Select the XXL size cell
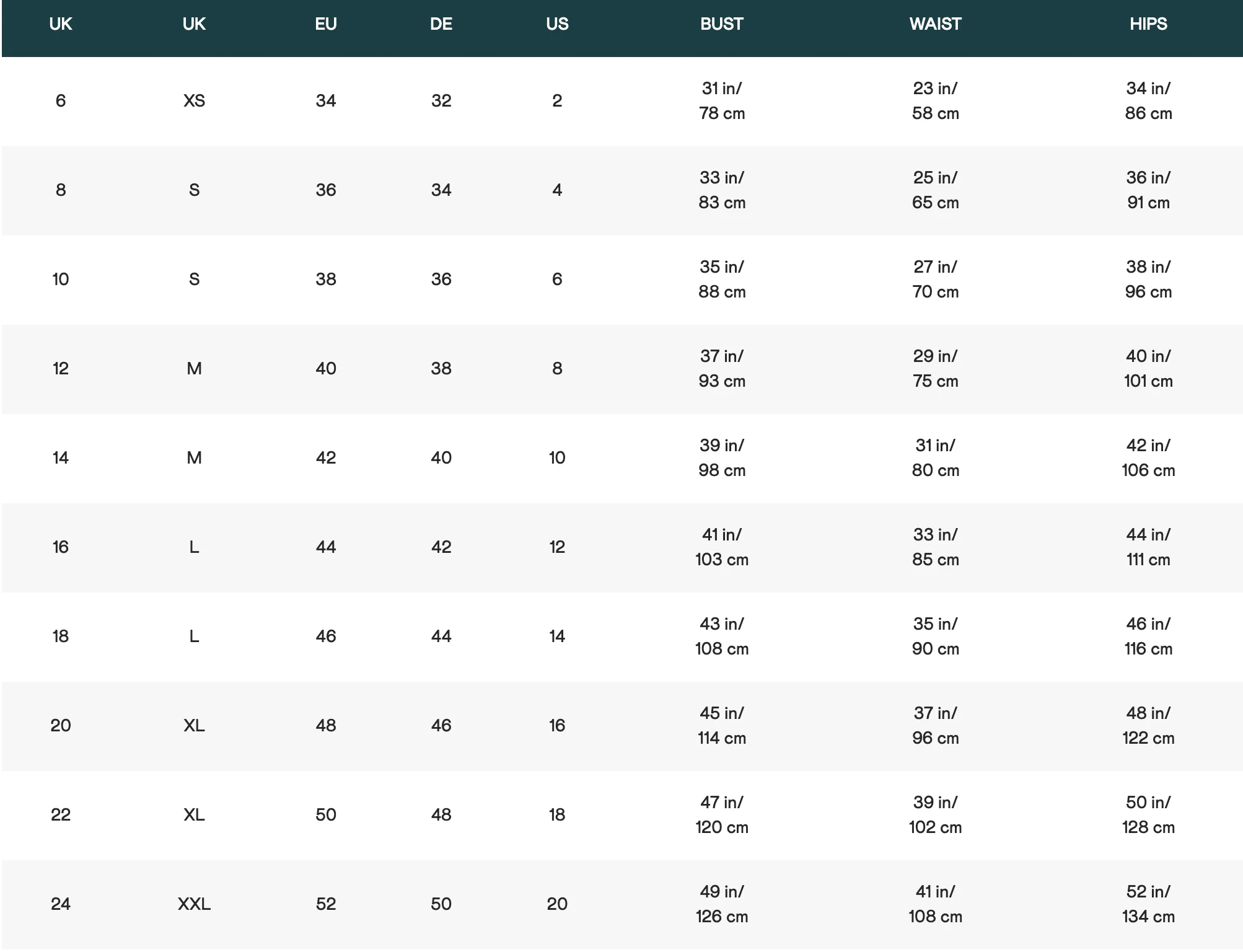1243x952 pixels. (x=194, y=904)
